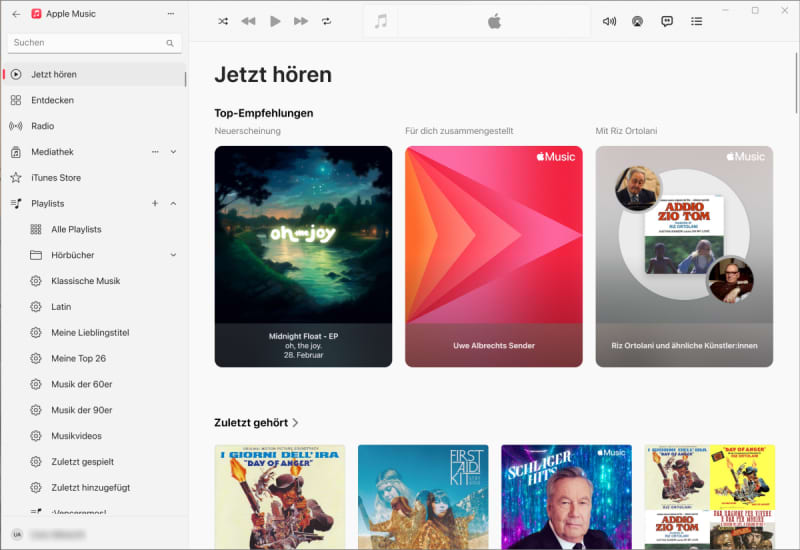The height and width of the screenshot is (550, 800).
Task: Click the back arrow icon
Action: pyautogui.click(x=16, y=14)
